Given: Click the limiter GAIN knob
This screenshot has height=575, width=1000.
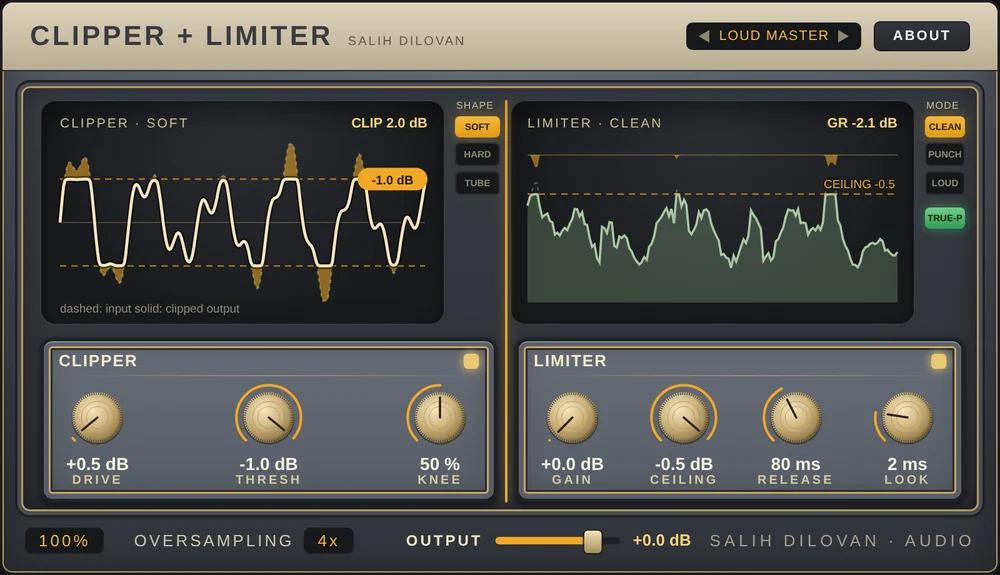Looking at the screenshot, I should [x=572, y=418].
